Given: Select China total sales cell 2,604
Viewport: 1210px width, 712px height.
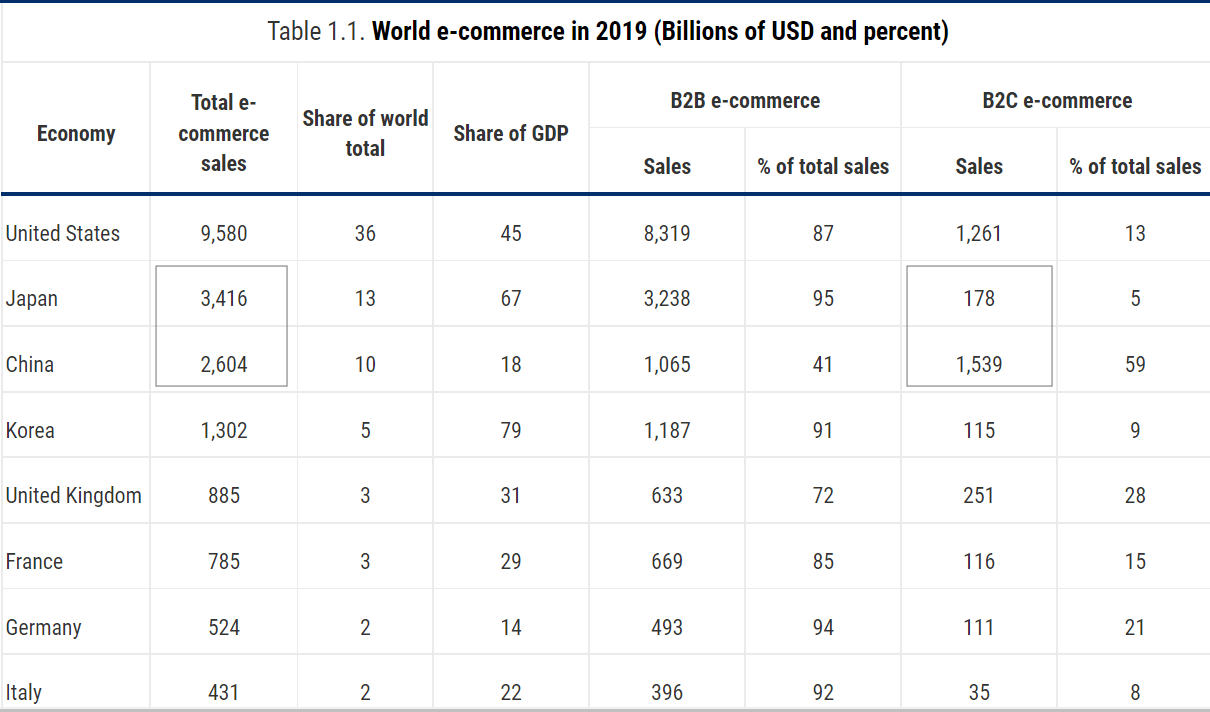Looking at the screenshot, I should tap(224, 365).
